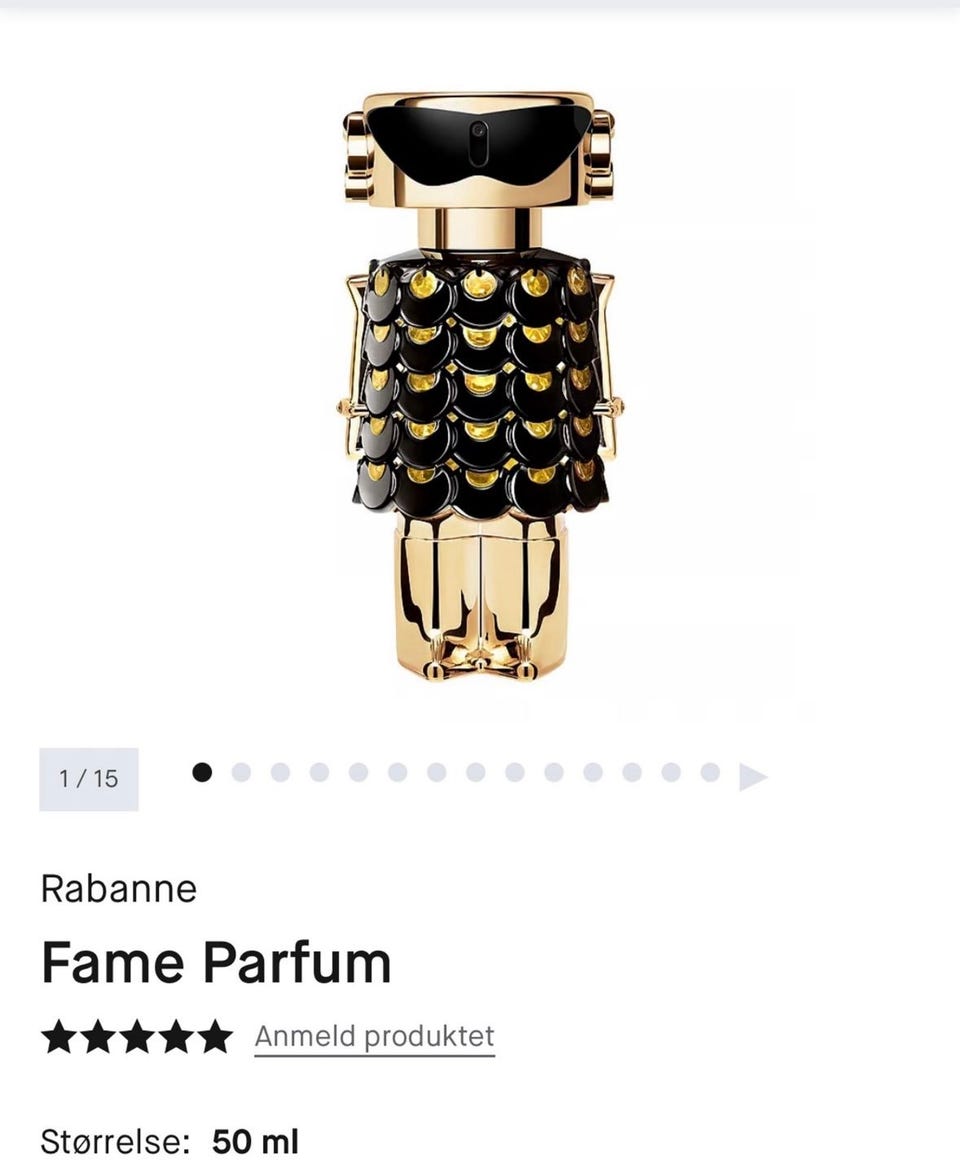Click the third rating star
960x1175 pixels.
[x=137, y=1037]
